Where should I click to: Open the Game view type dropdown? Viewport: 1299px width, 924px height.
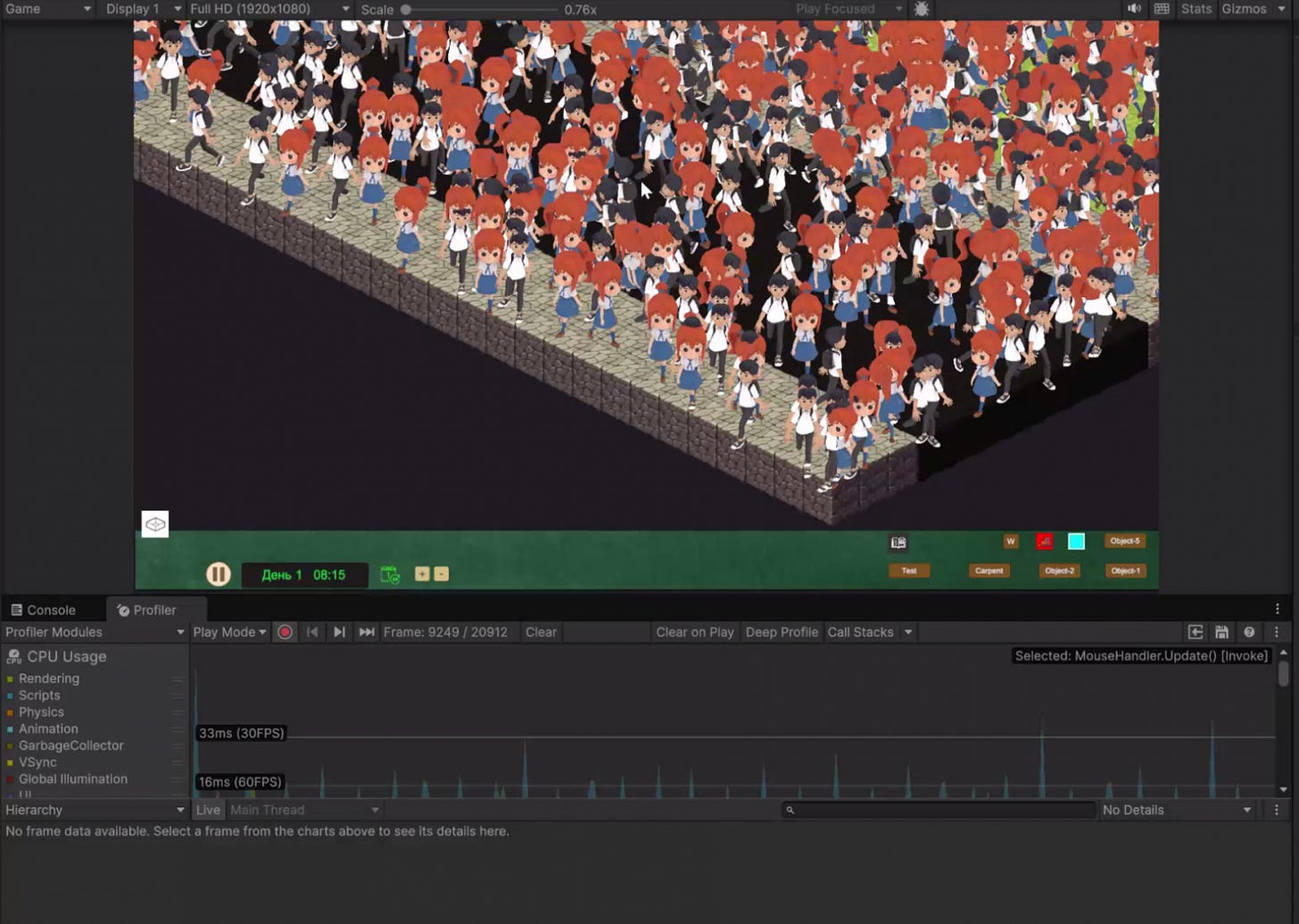pos(48,9)
